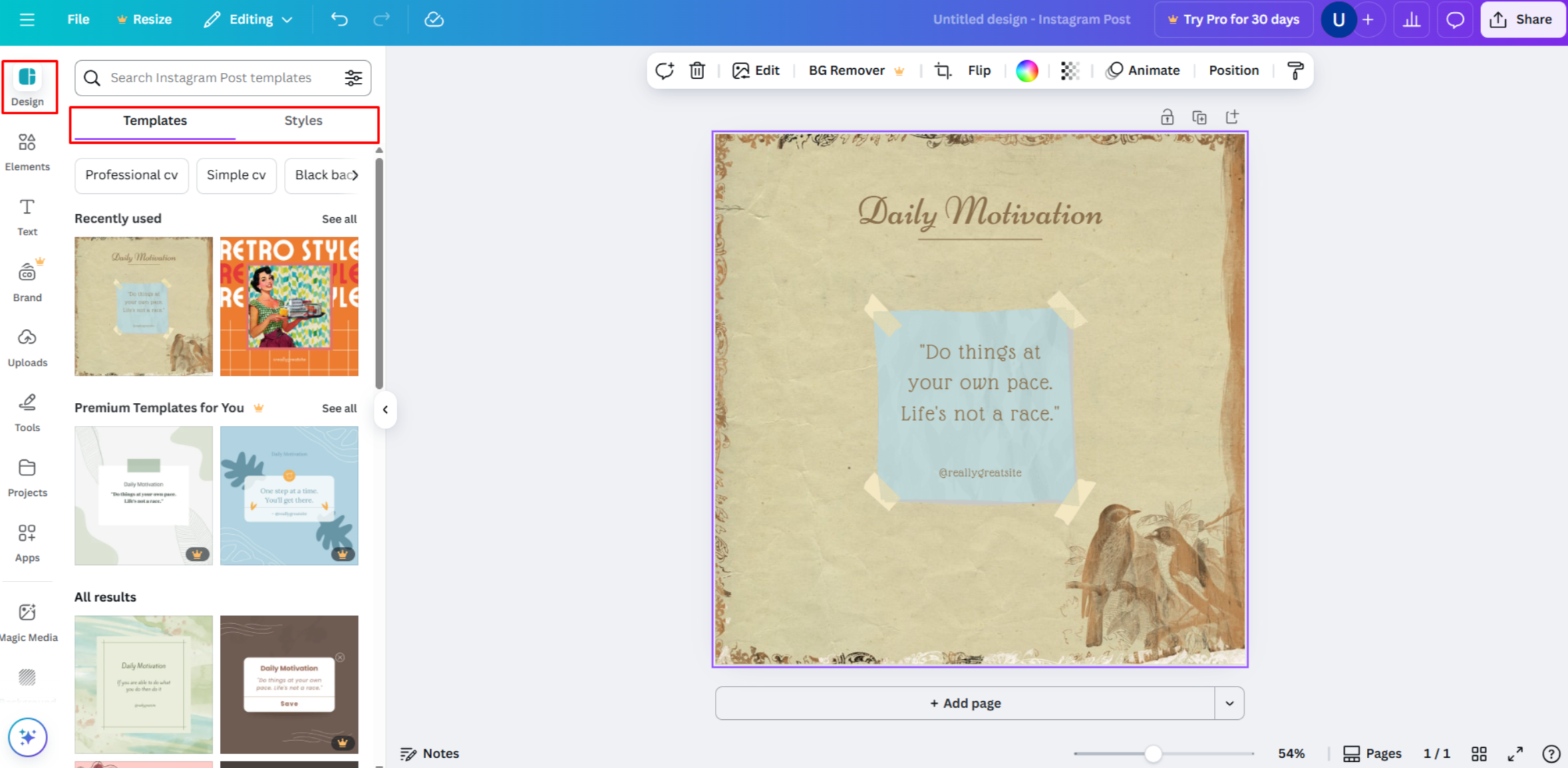
Task: Toggle the transparency checkerboard control
Action: [1070, 70]
